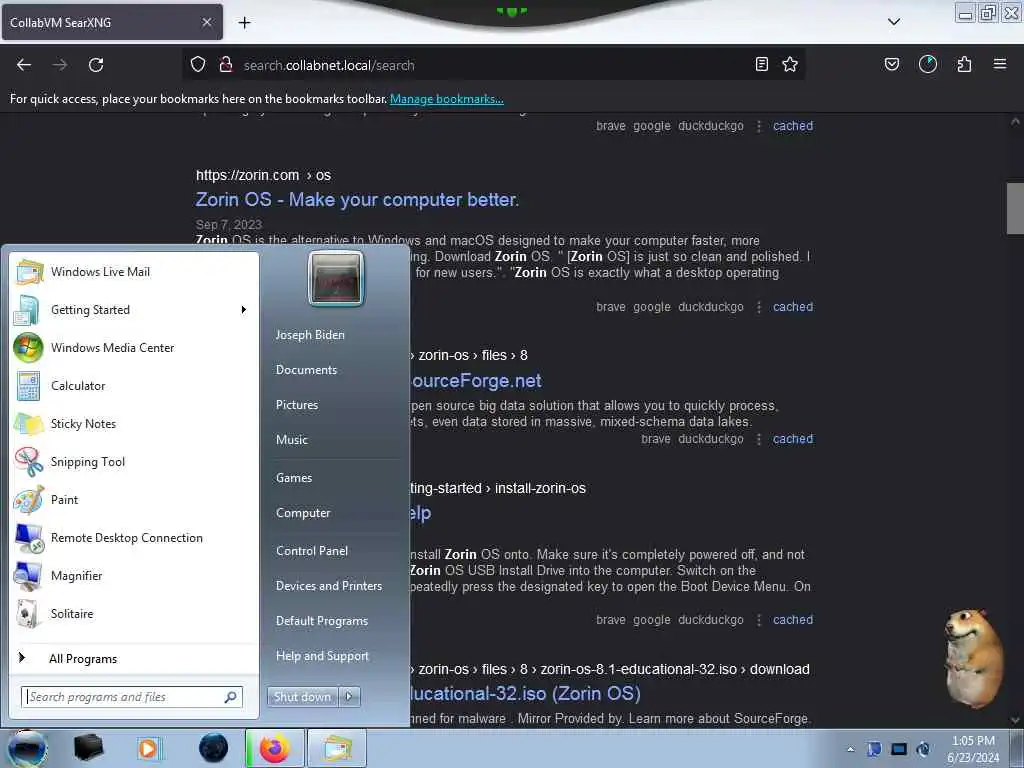Open the Firefox extensions menu

(964, 64)
